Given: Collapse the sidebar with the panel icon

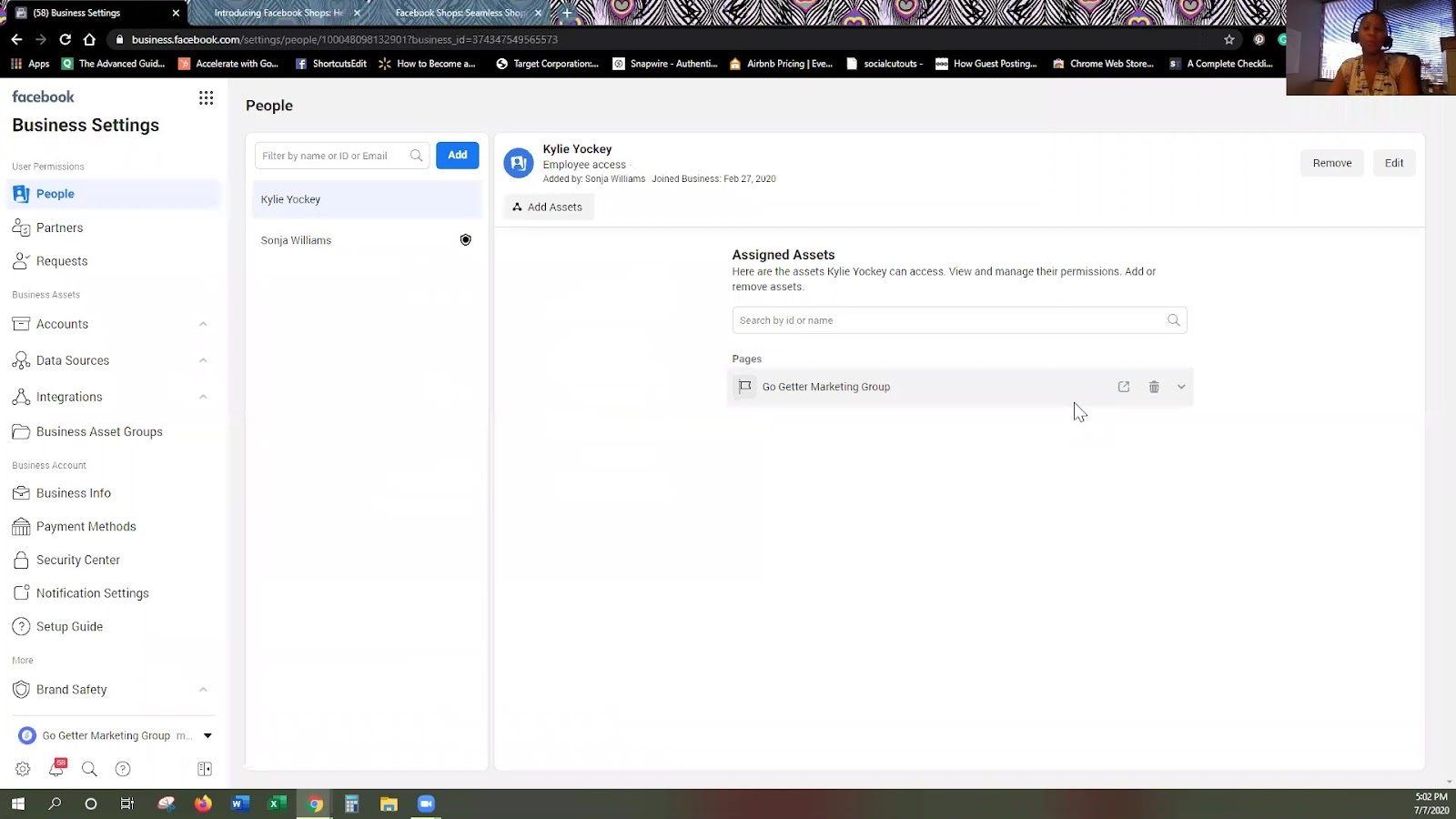Looking at the screenshot, I should (205, 769).
